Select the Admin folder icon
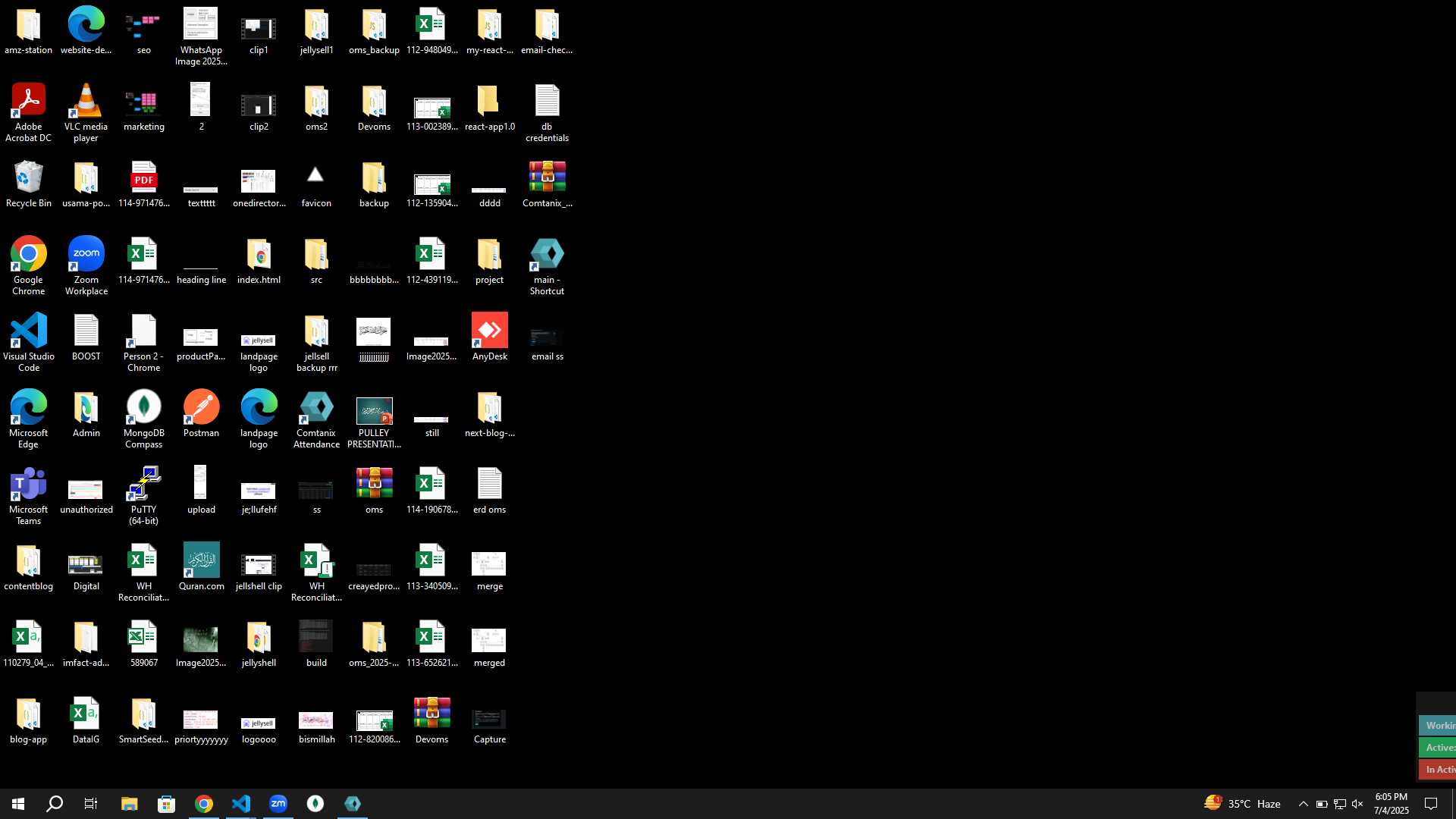Screen dimensions: 1456x819 tap(86, 414)
